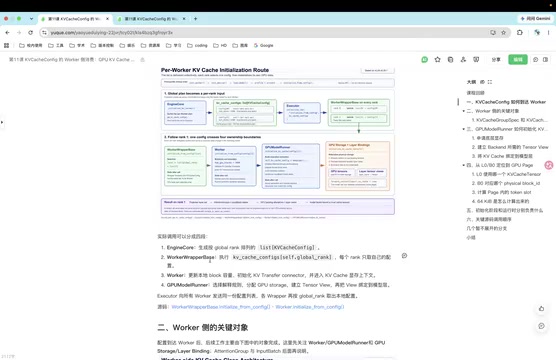Jump to outline item 六、关键源码调用顺序
556x360 pixels.
point(489,219)
